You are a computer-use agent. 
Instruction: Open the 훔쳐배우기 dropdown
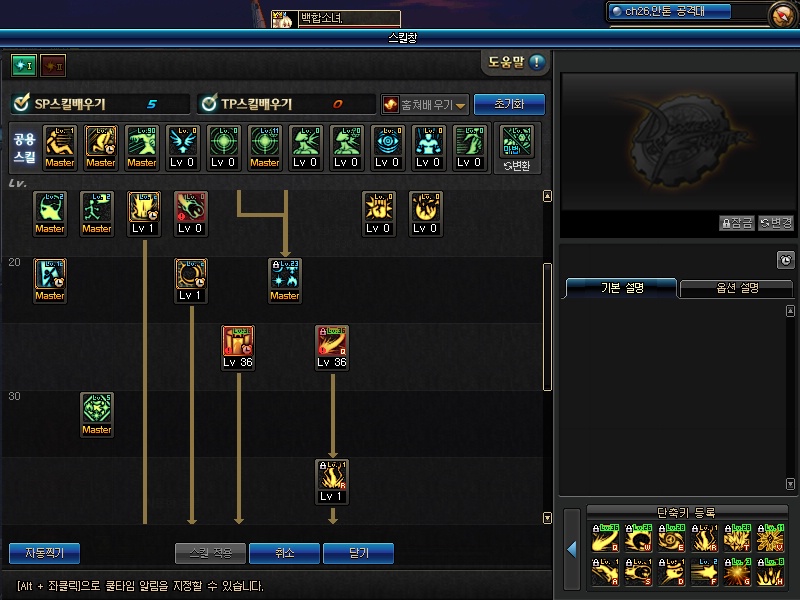click(424, 105)
